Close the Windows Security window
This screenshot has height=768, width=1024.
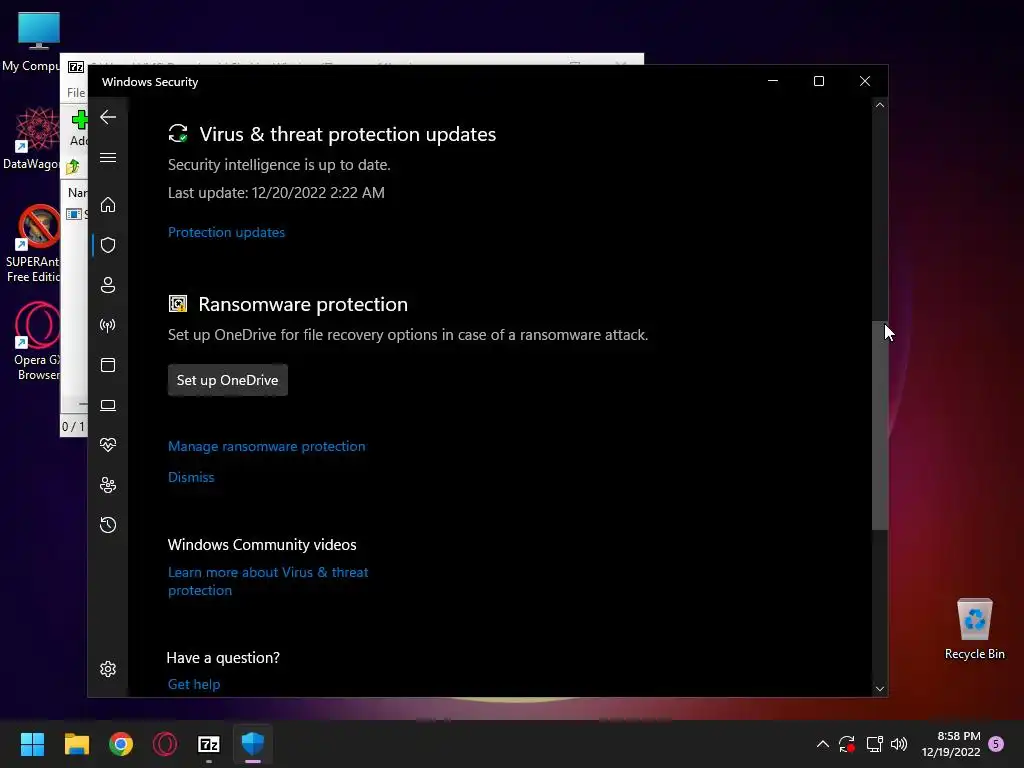click(x=865, y=81)
